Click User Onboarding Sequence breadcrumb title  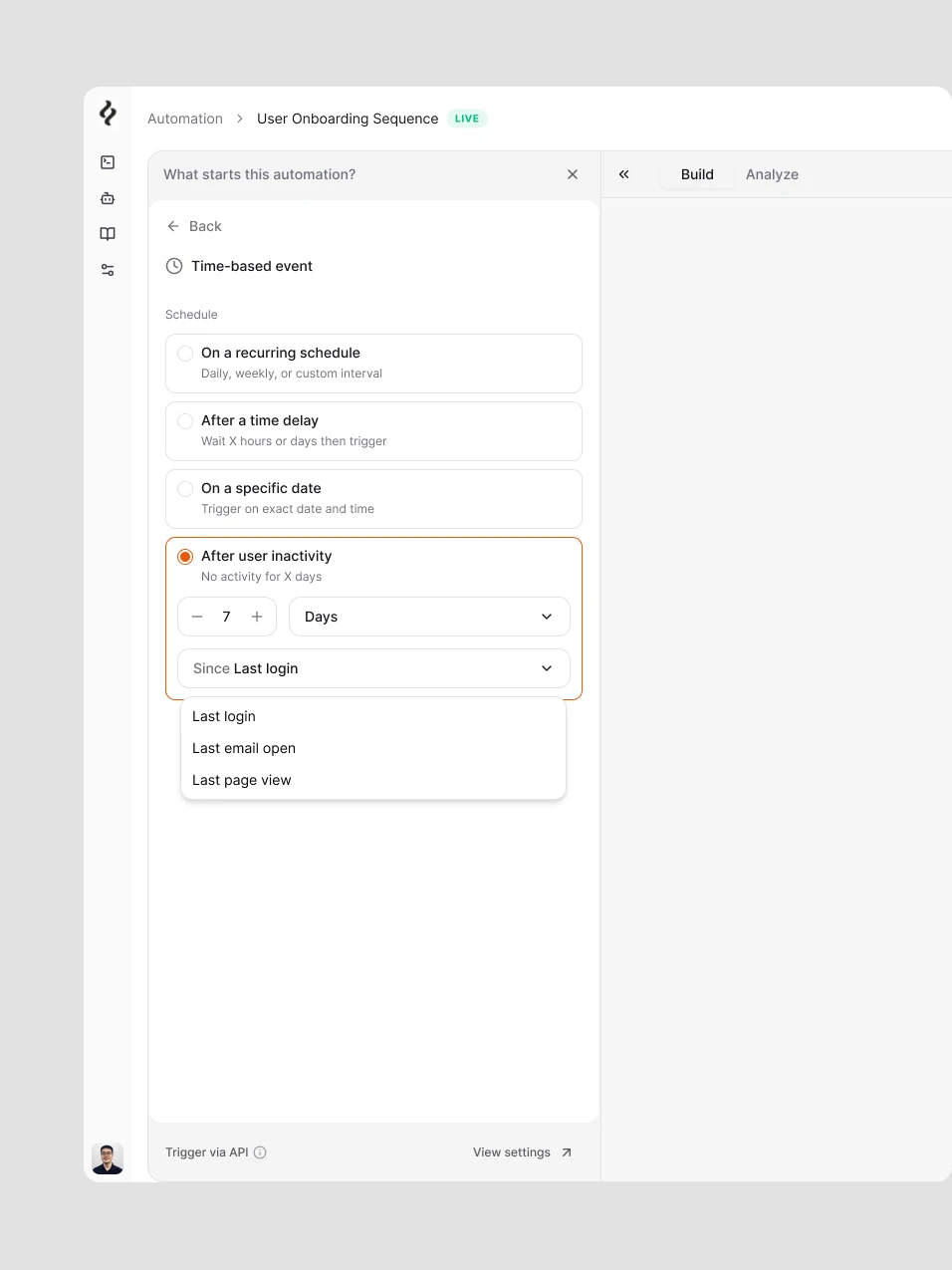point(348,119)
